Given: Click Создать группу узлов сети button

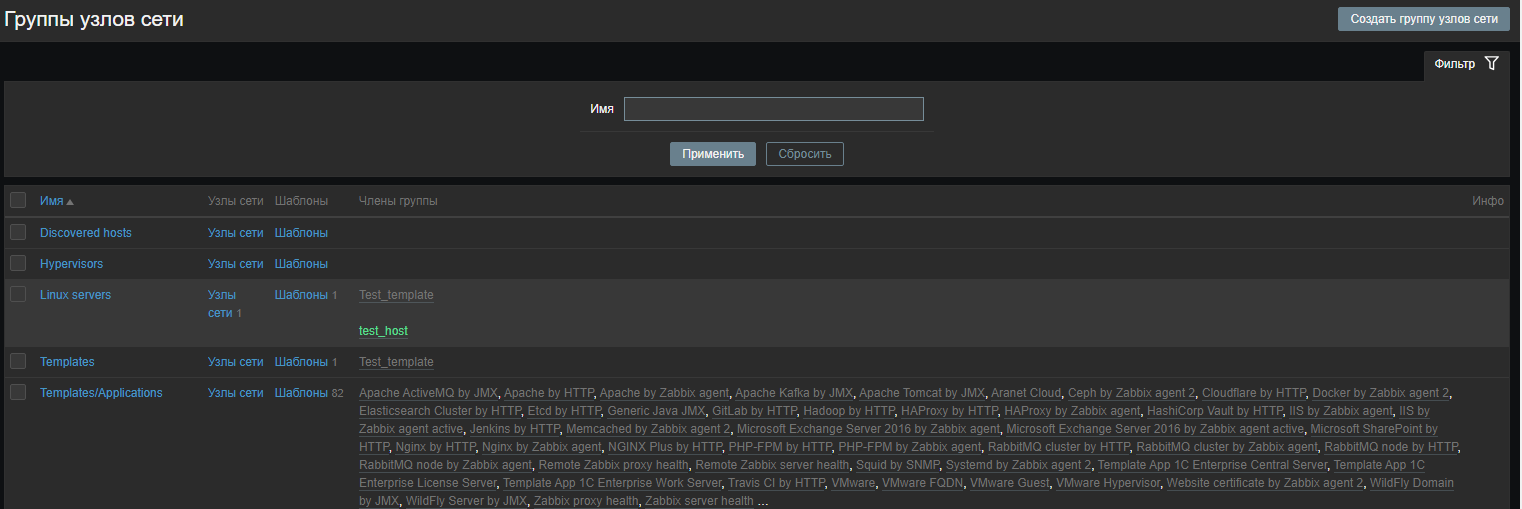Looking at the screenshot, I should pos(1423,19).
